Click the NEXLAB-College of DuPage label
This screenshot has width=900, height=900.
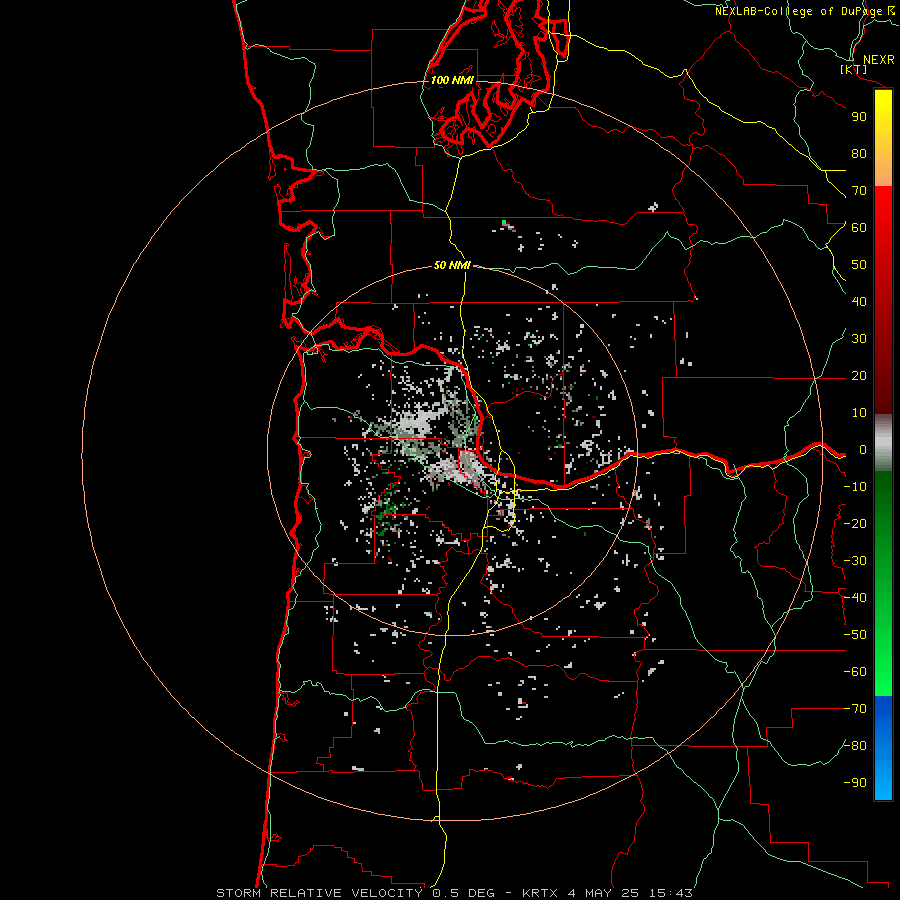pyautogui.click(x=799, y=11)
